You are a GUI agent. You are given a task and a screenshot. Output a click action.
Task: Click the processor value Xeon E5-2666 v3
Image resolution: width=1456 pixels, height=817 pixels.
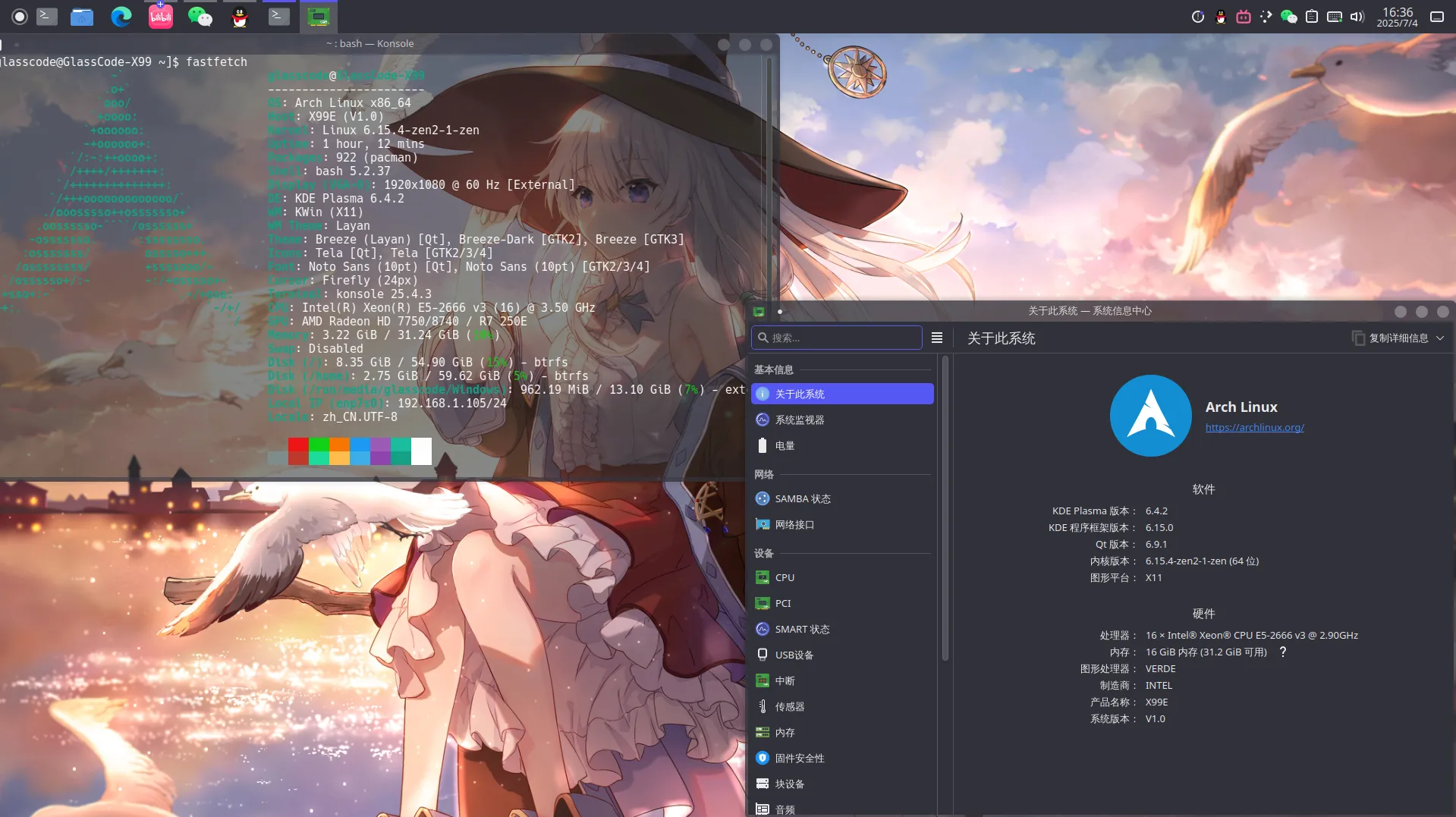pos(1252,636)
